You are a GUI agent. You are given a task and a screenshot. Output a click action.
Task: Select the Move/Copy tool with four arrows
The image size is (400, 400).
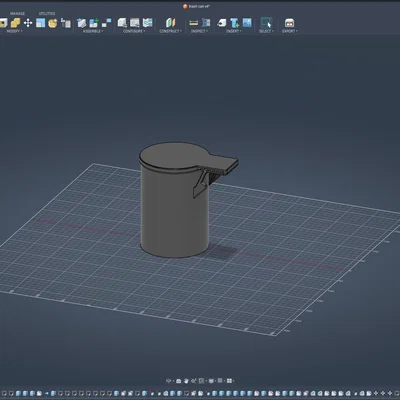[28, 23]
